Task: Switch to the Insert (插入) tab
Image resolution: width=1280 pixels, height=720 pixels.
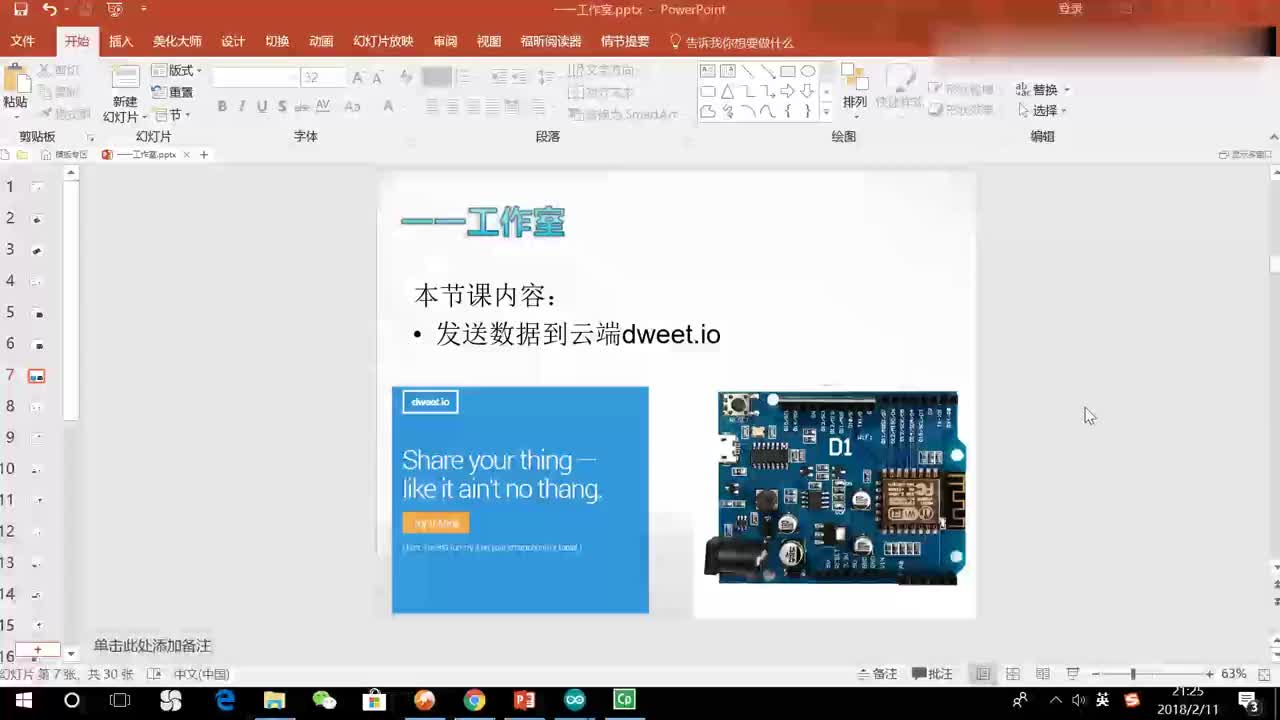Action: tap(121, 42)
